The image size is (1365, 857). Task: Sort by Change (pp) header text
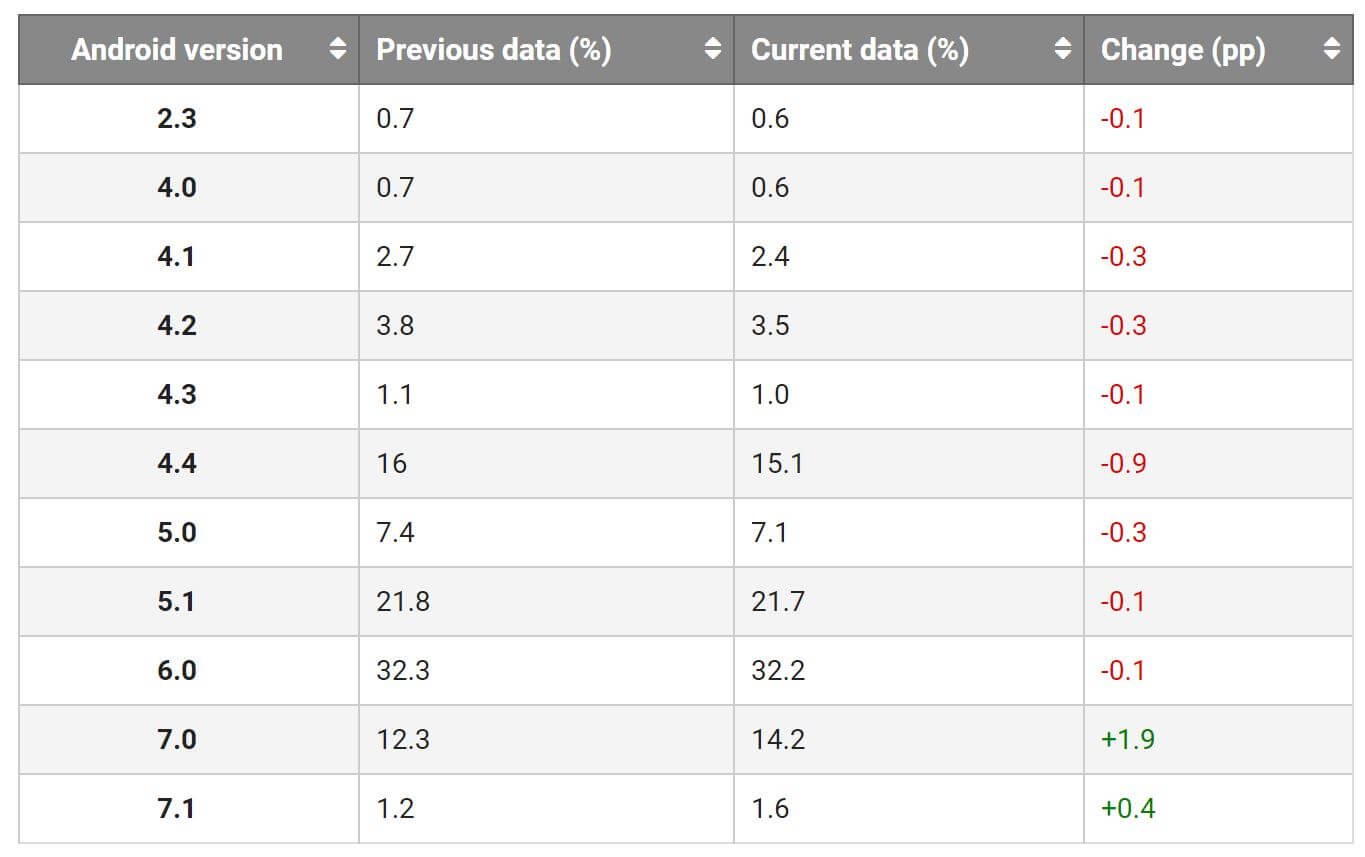(x=1182, y=49)
